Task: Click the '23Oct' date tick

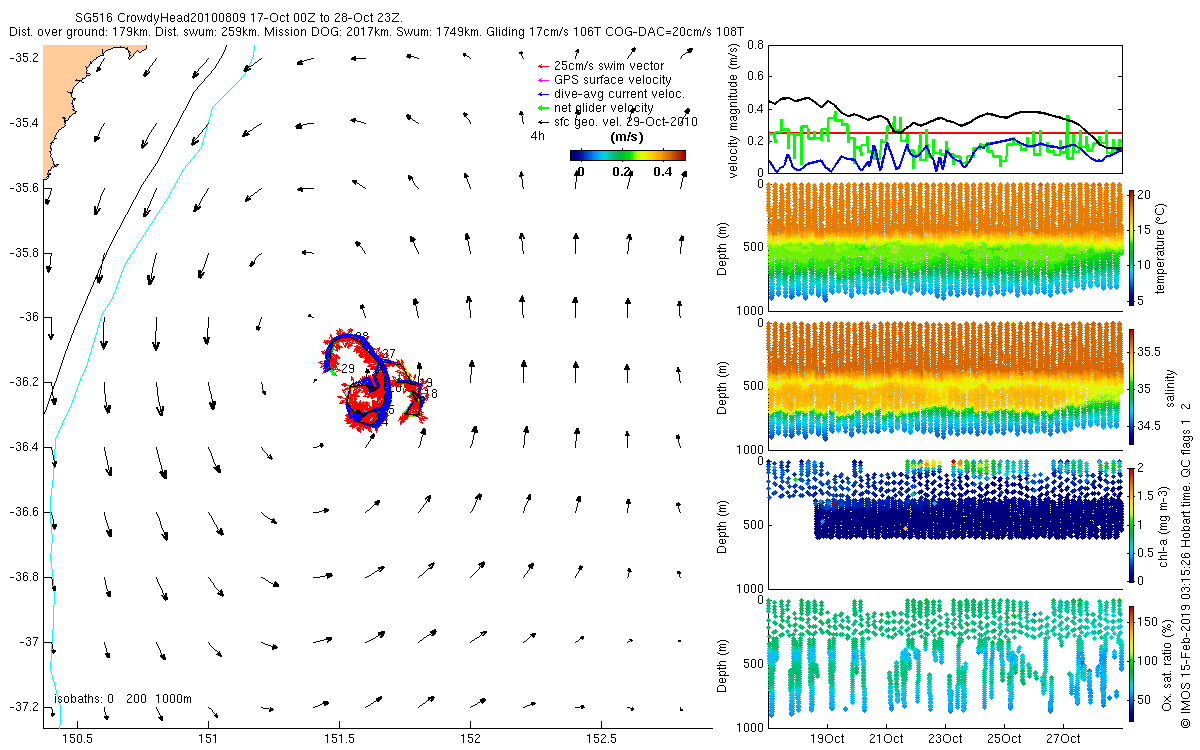Action: pyautogui.click(x=945, y=739)
